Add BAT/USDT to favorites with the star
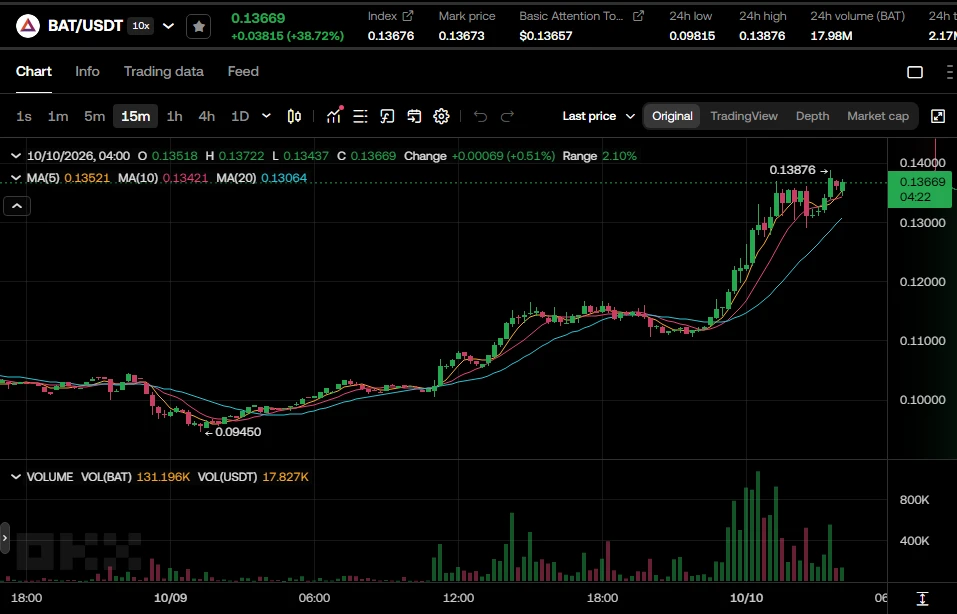Viewport: 957px width, 614px height. point(198,26)
